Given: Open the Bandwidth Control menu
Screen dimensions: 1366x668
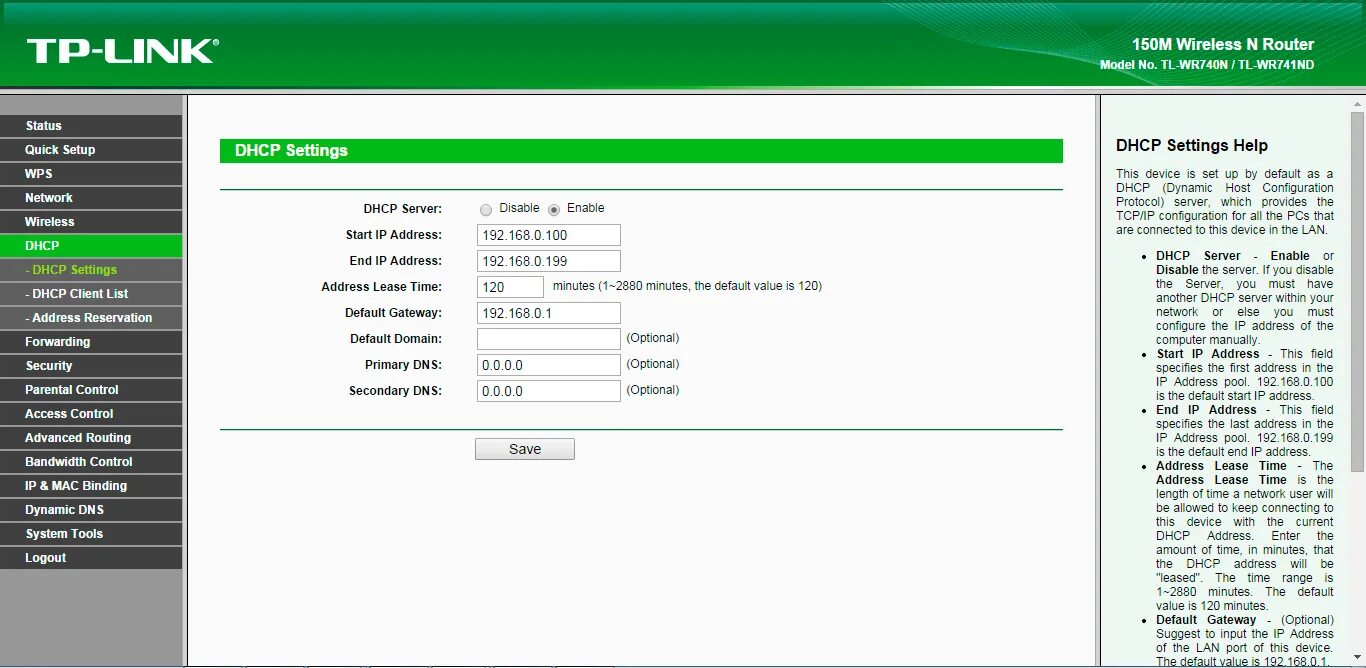Looking at the screenshot, I should click(x=91, y=462).
